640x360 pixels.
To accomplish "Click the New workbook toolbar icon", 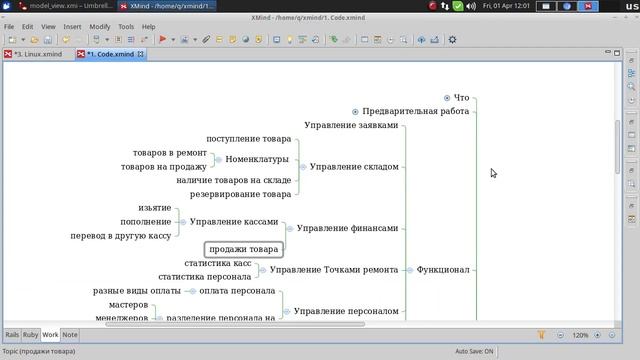I will tap(13, 40).
